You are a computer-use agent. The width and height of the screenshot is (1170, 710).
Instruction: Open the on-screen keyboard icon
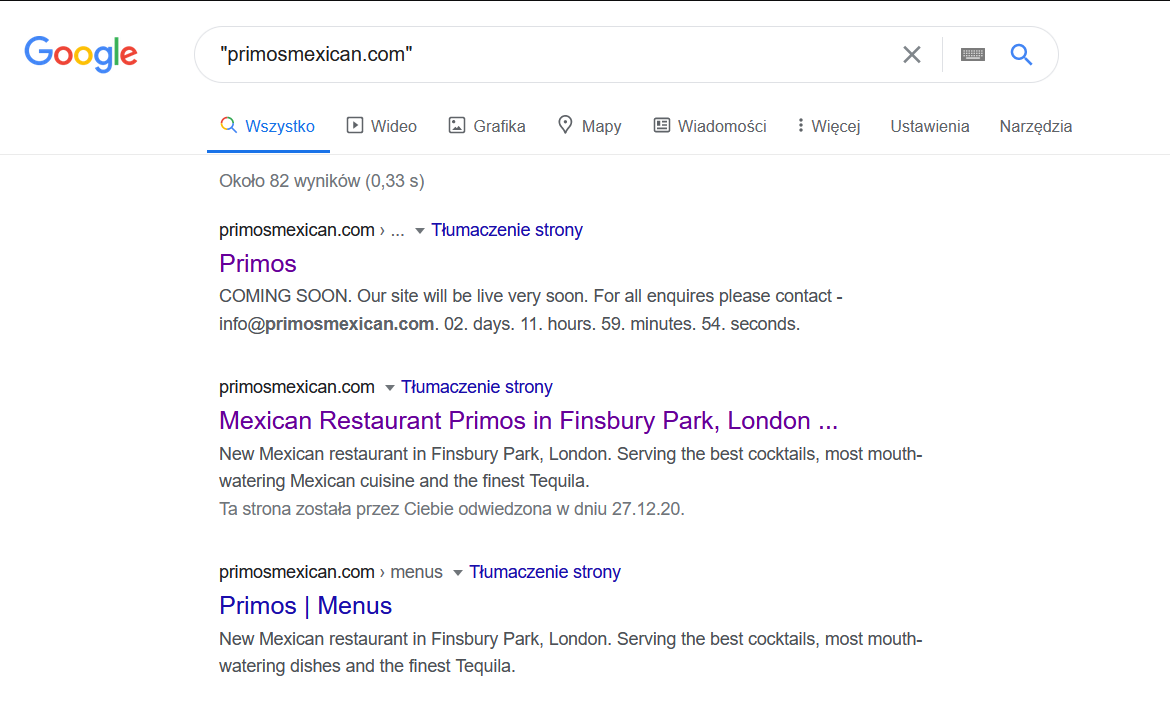[972, 54]
